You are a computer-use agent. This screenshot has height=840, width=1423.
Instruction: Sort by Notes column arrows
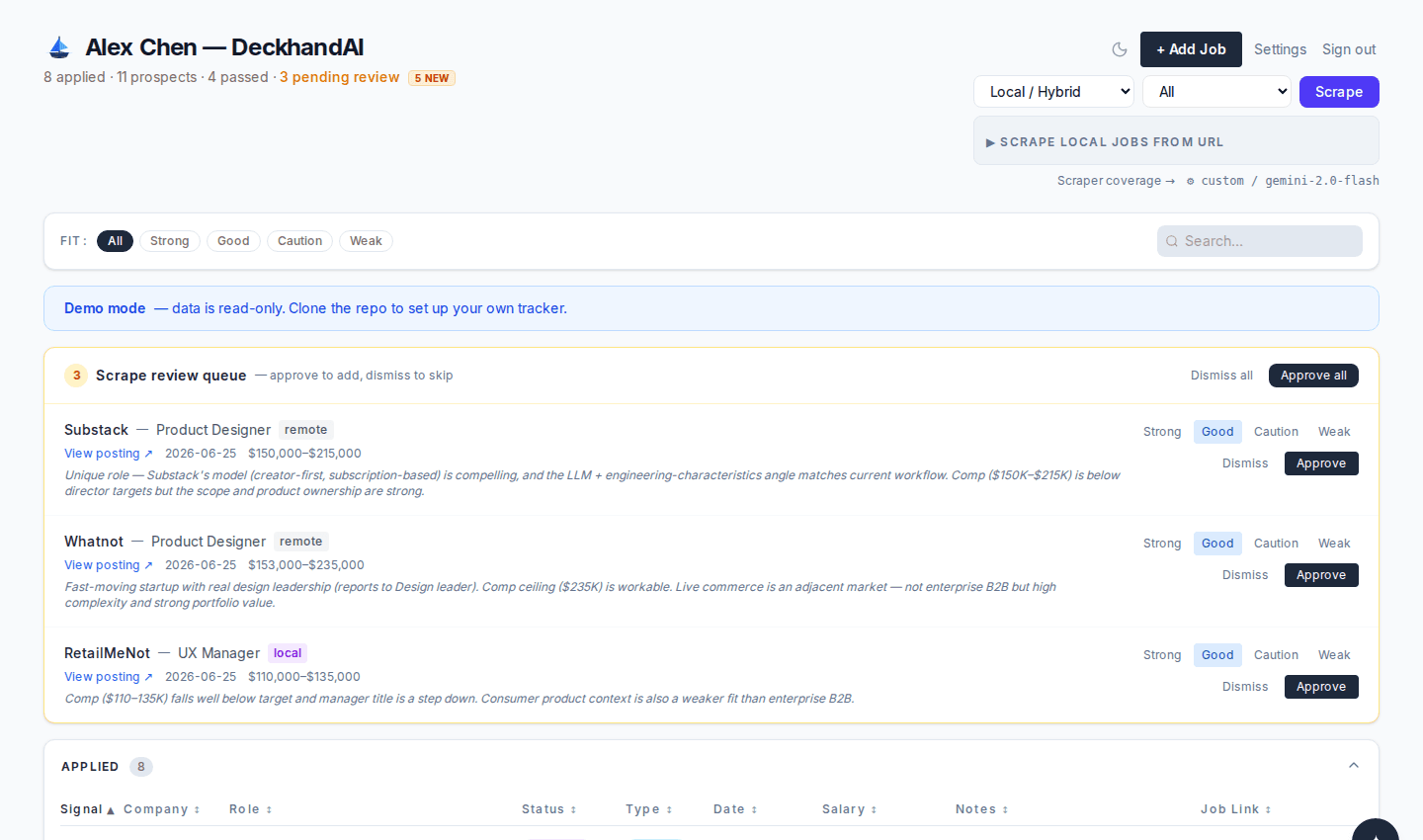1005,809
